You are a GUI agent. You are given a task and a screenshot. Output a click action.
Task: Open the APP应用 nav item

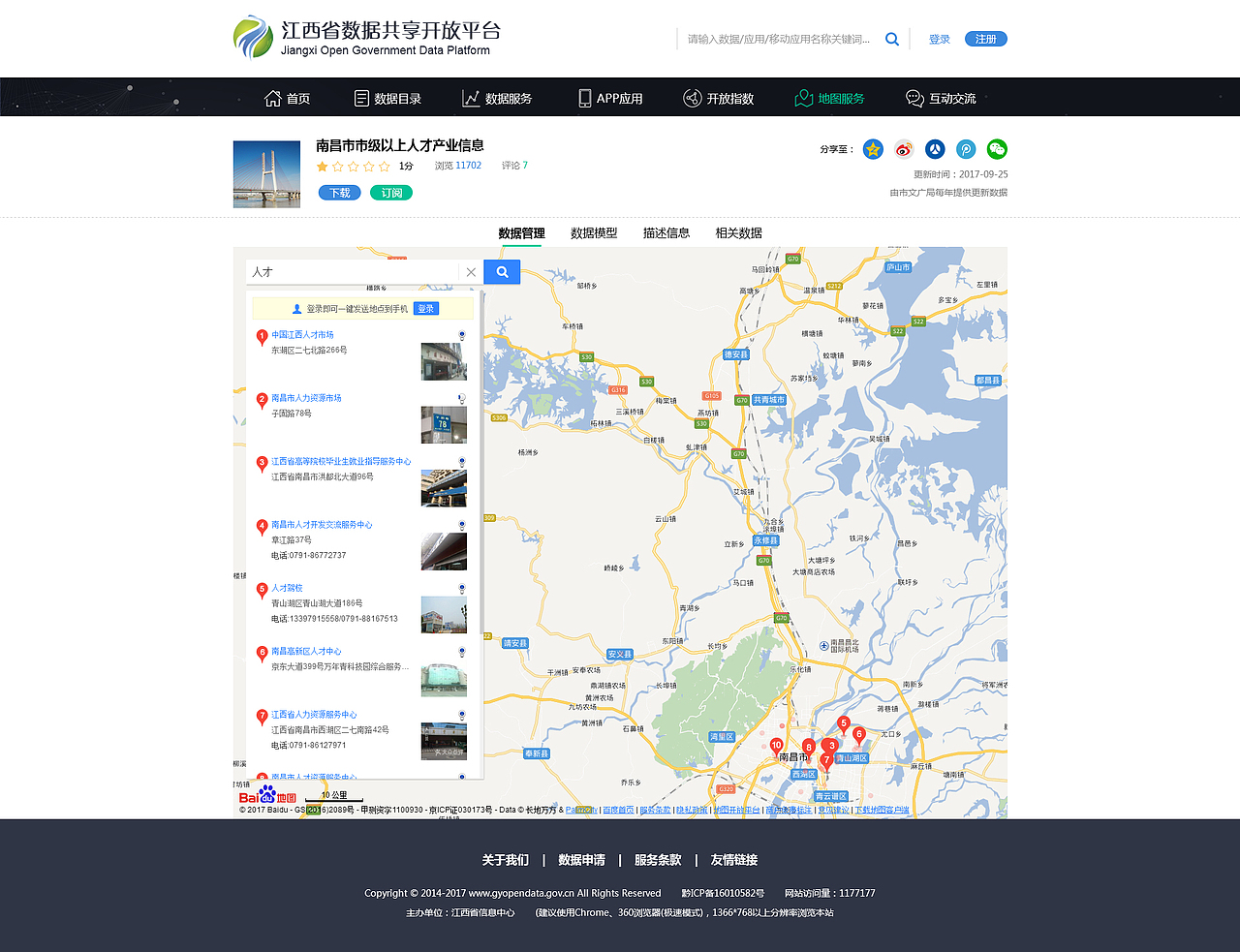(x=610, y=98)
